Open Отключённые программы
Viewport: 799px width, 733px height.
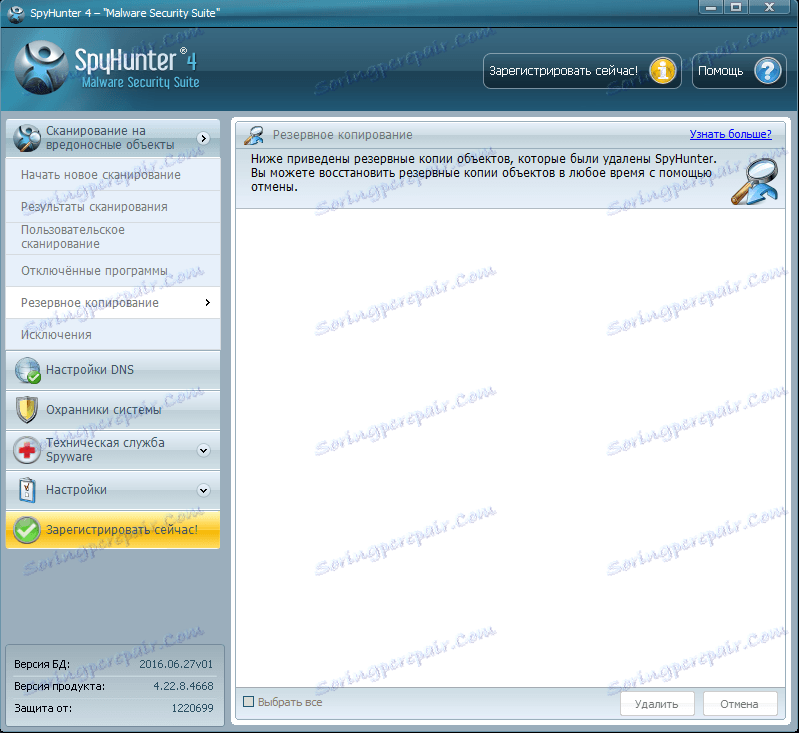coord(113,271)
